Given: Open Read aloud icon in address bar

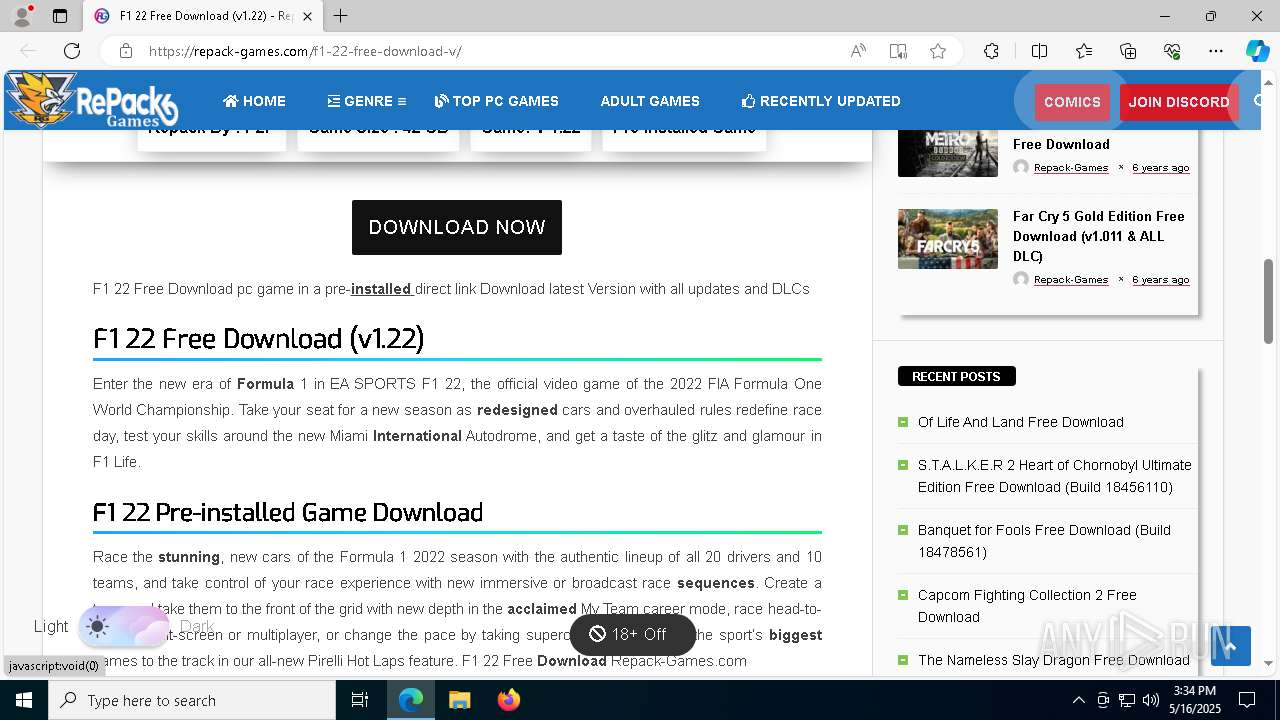Looking at the screenshot, I should coord(858,51).
